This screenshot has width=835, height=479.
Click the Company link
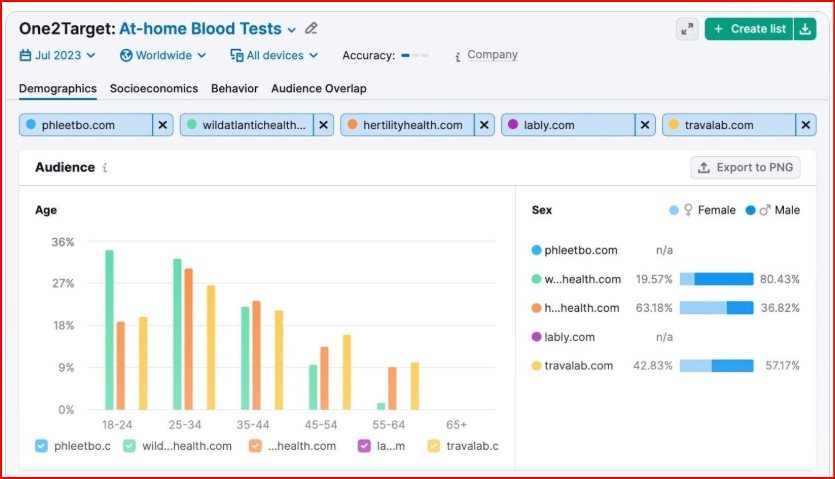(492, 55)
